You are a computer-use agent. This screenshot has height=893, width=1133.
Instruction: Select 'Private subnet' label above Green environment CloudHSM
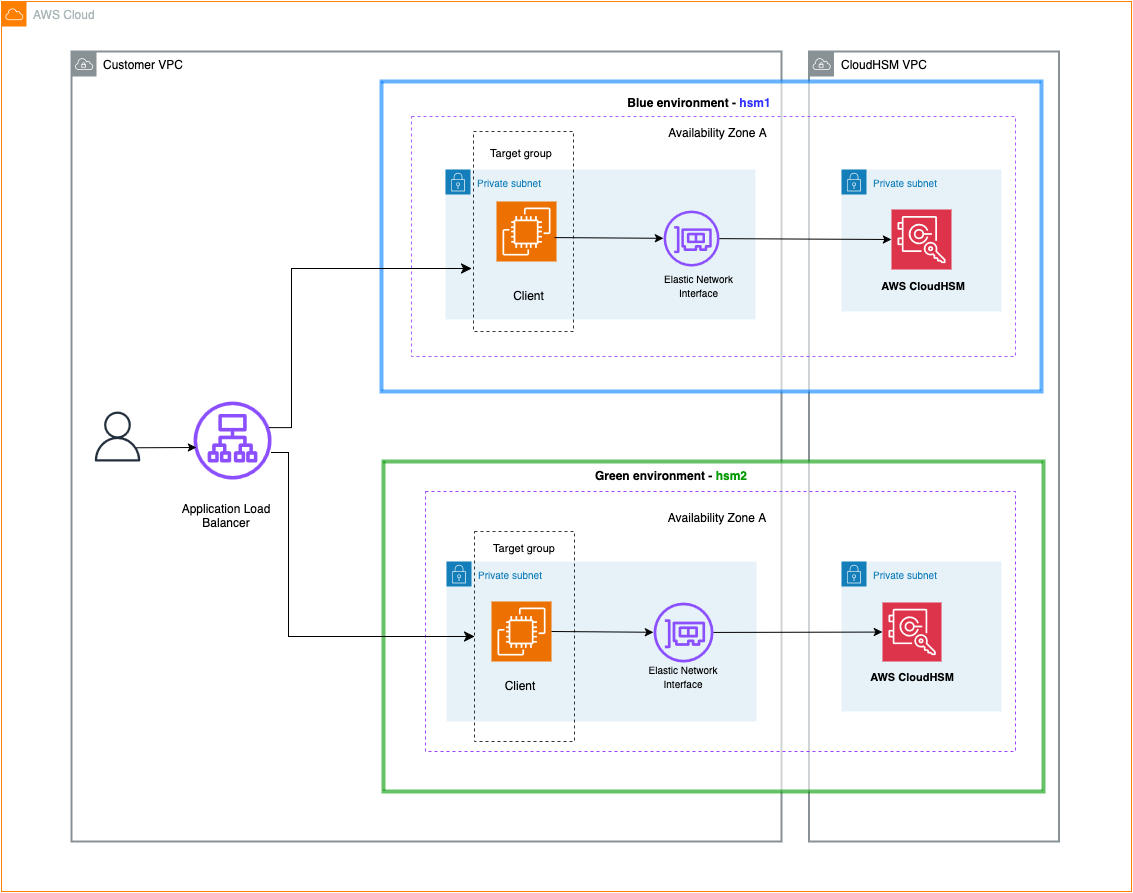pos(905,576)
